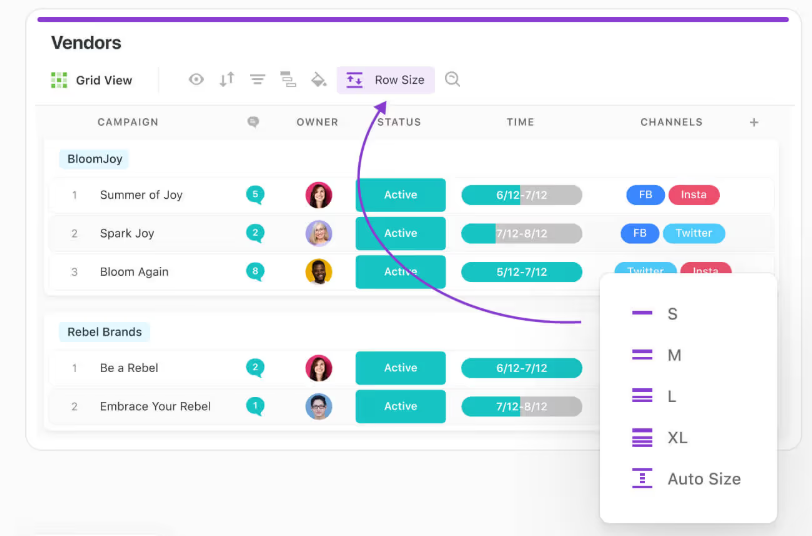Change Active status of Summer of Joy
The height and width of the screenshot is (536, 812).
click(x=401, y=195)
